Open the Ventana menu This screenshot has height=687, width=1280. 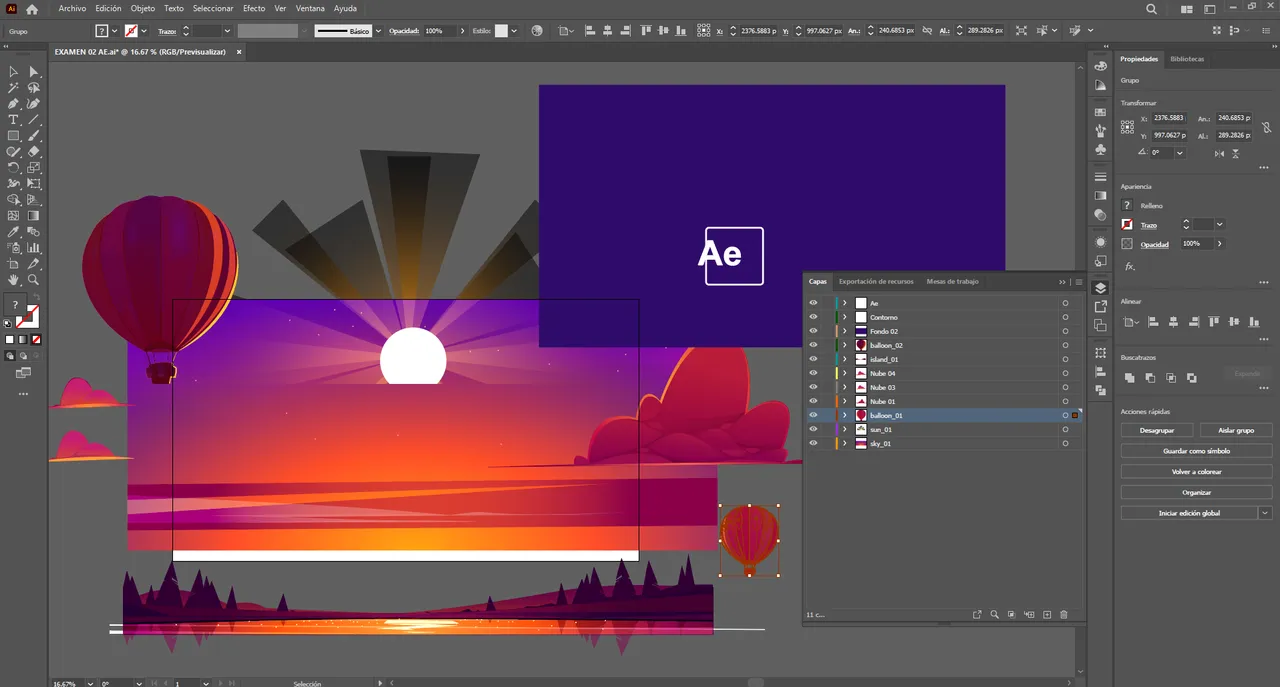(310, 9)
